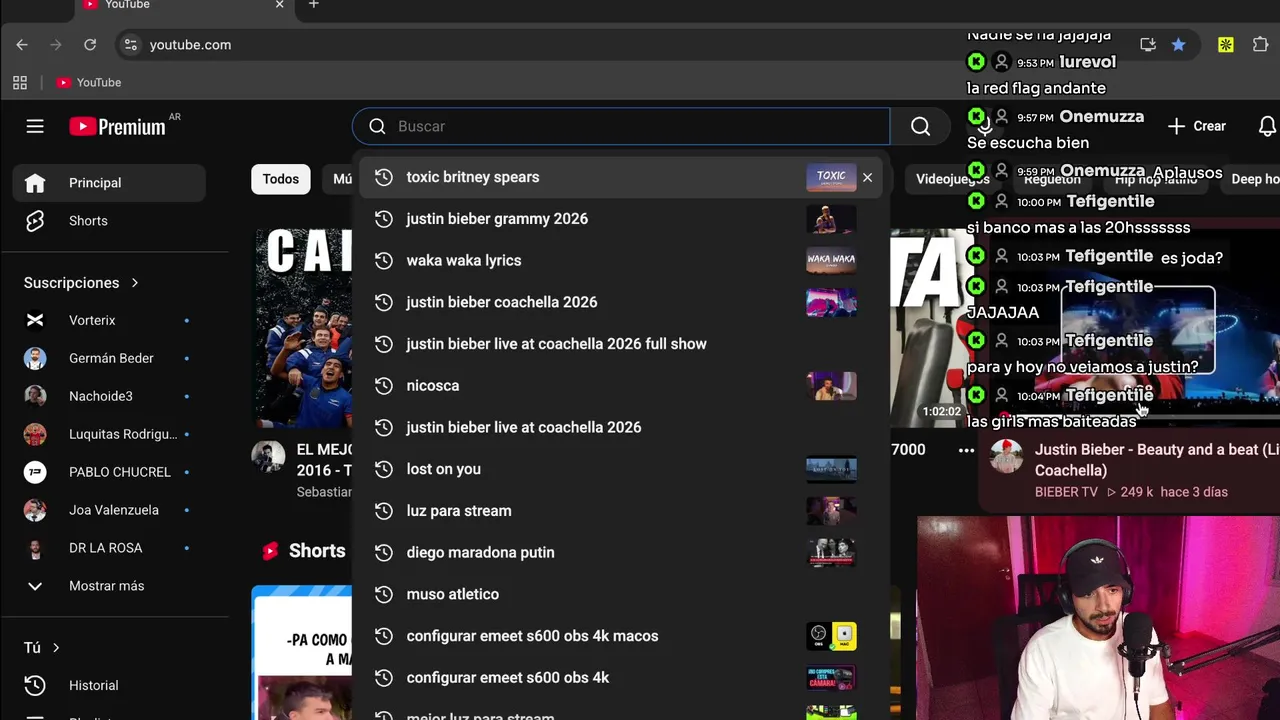Select 'justin bieber live at coachella 2026 full show'

pyautogui.click(x=621, y=344)
